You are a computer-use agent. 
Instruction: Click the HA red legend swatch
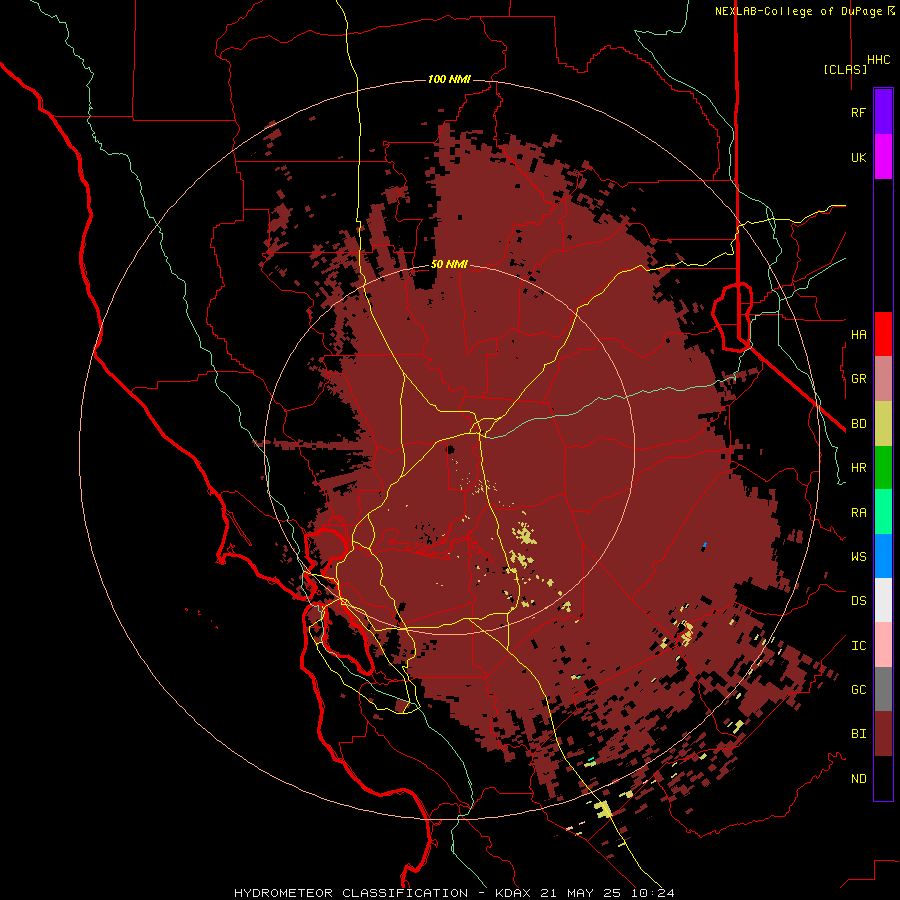coord(883,334)
